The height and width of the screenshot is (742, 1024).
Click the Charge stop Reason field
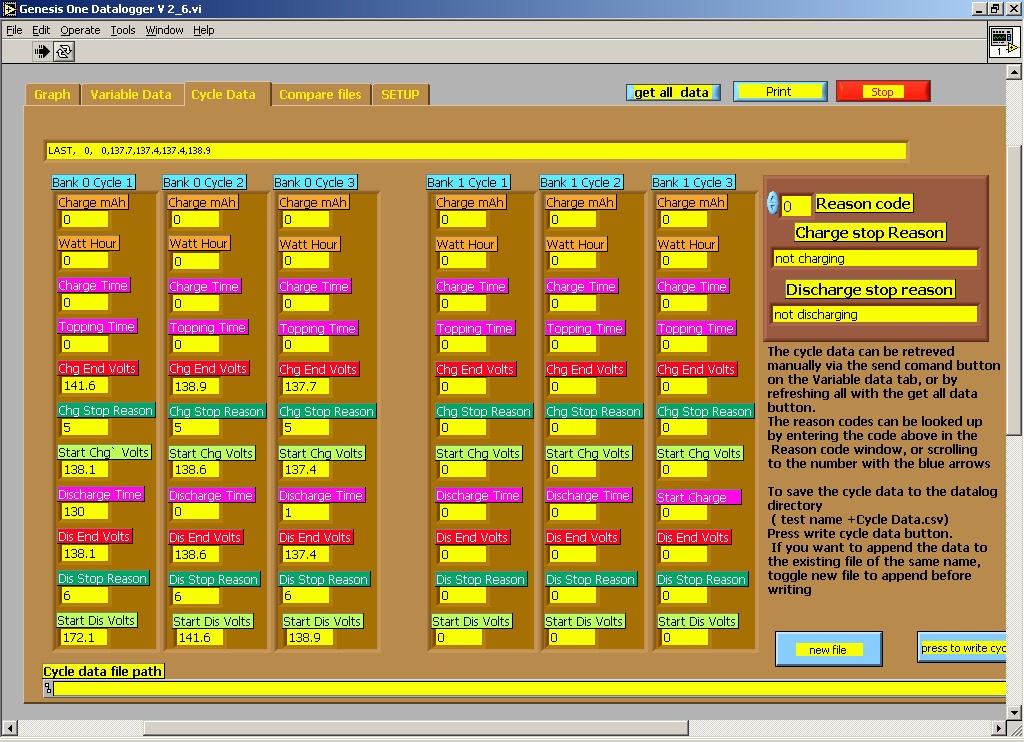pyautogui.click(x=874, y=259)
